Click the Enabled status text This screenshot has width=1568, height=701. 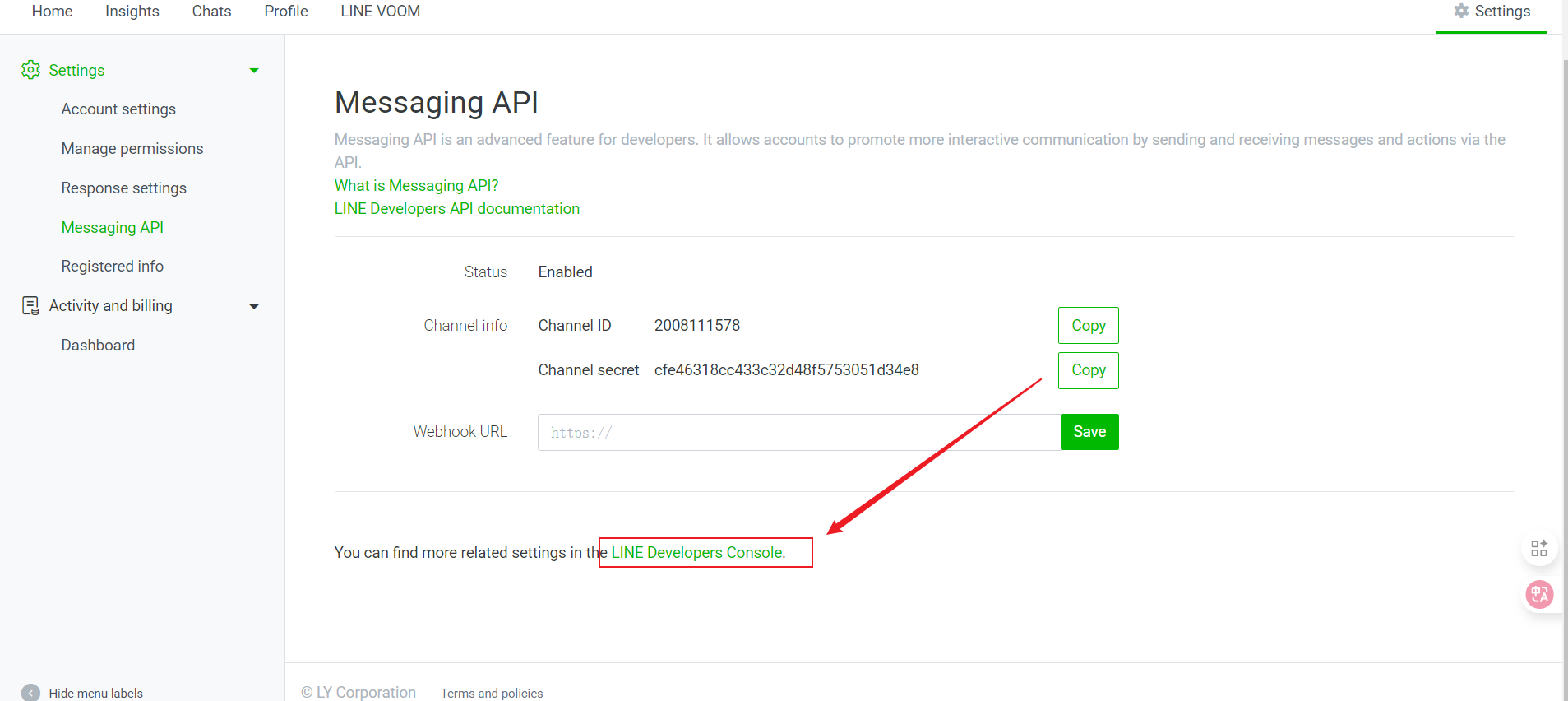pos(566,272)
